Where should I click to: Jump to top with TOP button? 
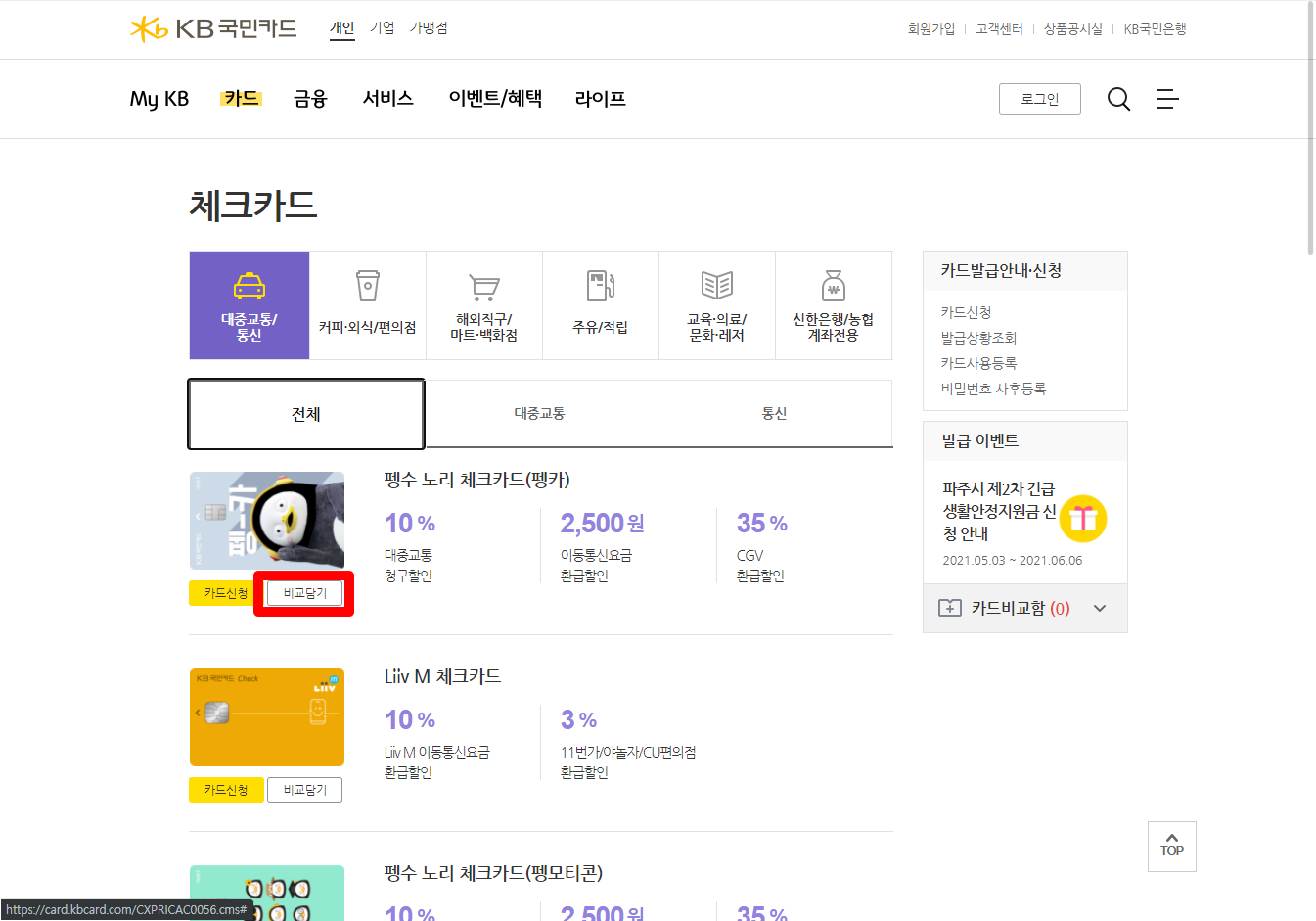click(1172, 847)
